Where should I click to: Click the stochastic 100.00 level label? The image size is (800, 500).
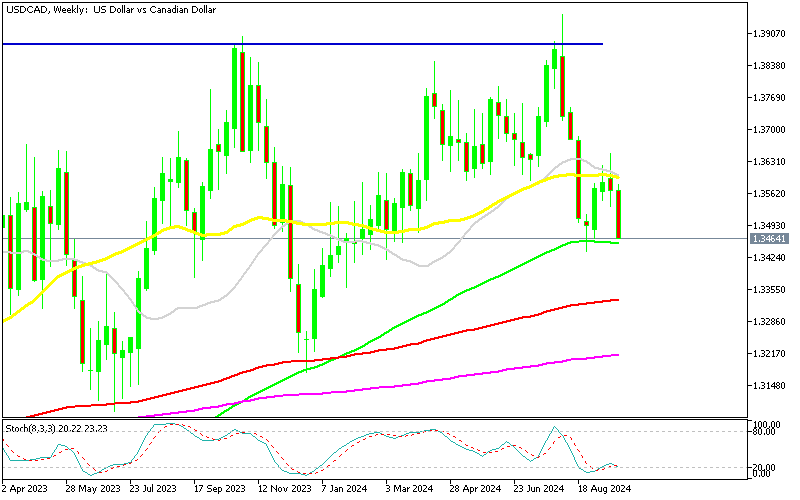click(x=767, y=424)
